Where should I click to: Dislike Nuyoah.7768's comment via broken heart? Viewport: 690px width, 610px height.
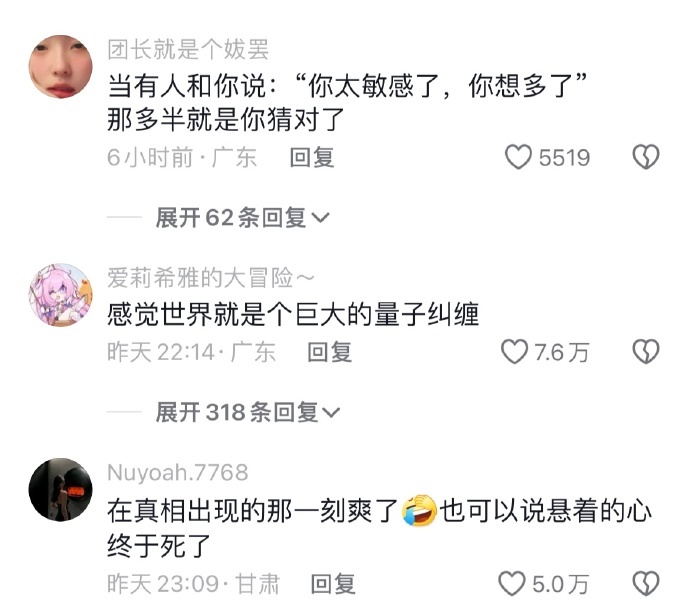coord(646,584)
